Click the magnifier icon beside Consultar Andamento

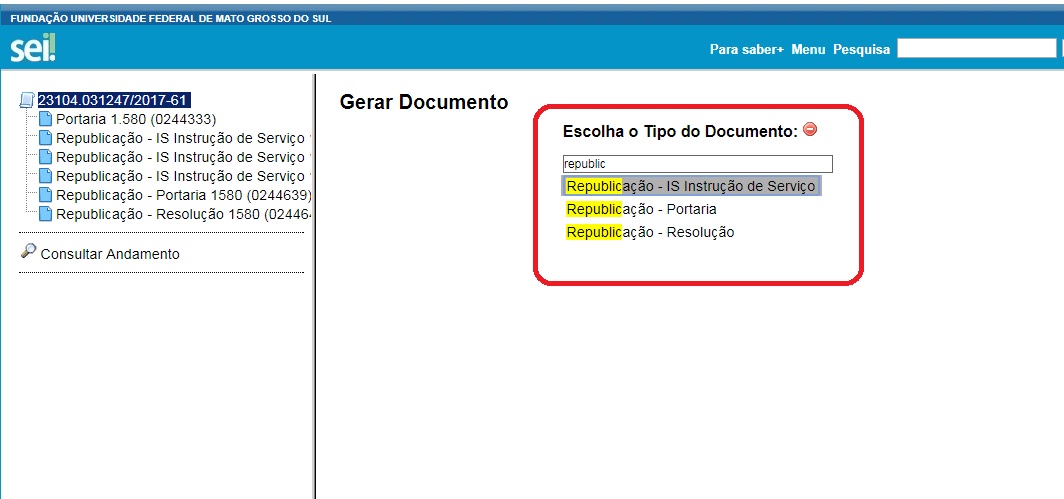point(28,252)
